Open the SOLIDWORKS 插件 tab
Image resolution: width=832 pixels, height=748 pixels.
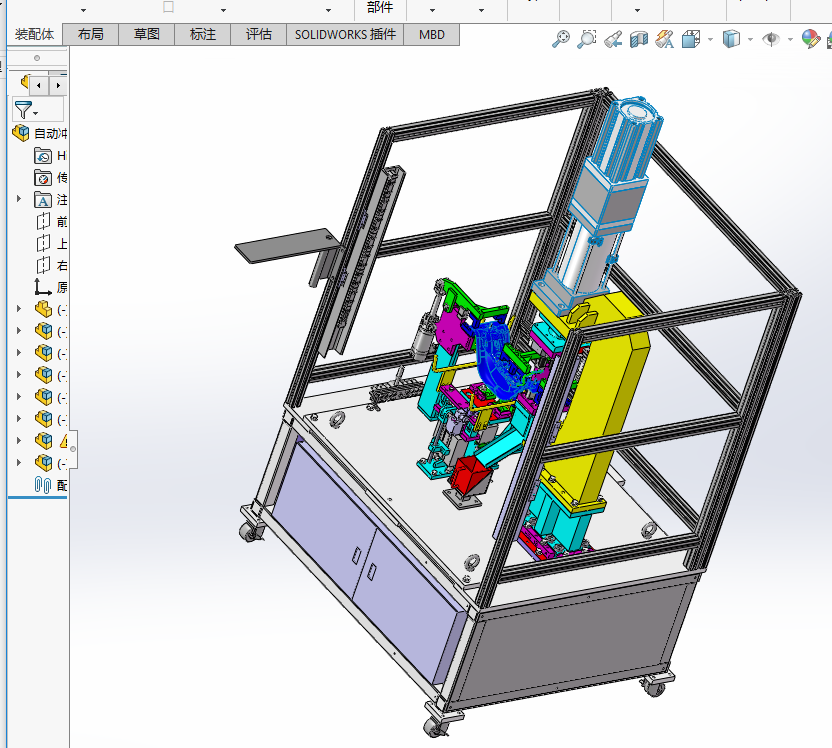(345, 34)
